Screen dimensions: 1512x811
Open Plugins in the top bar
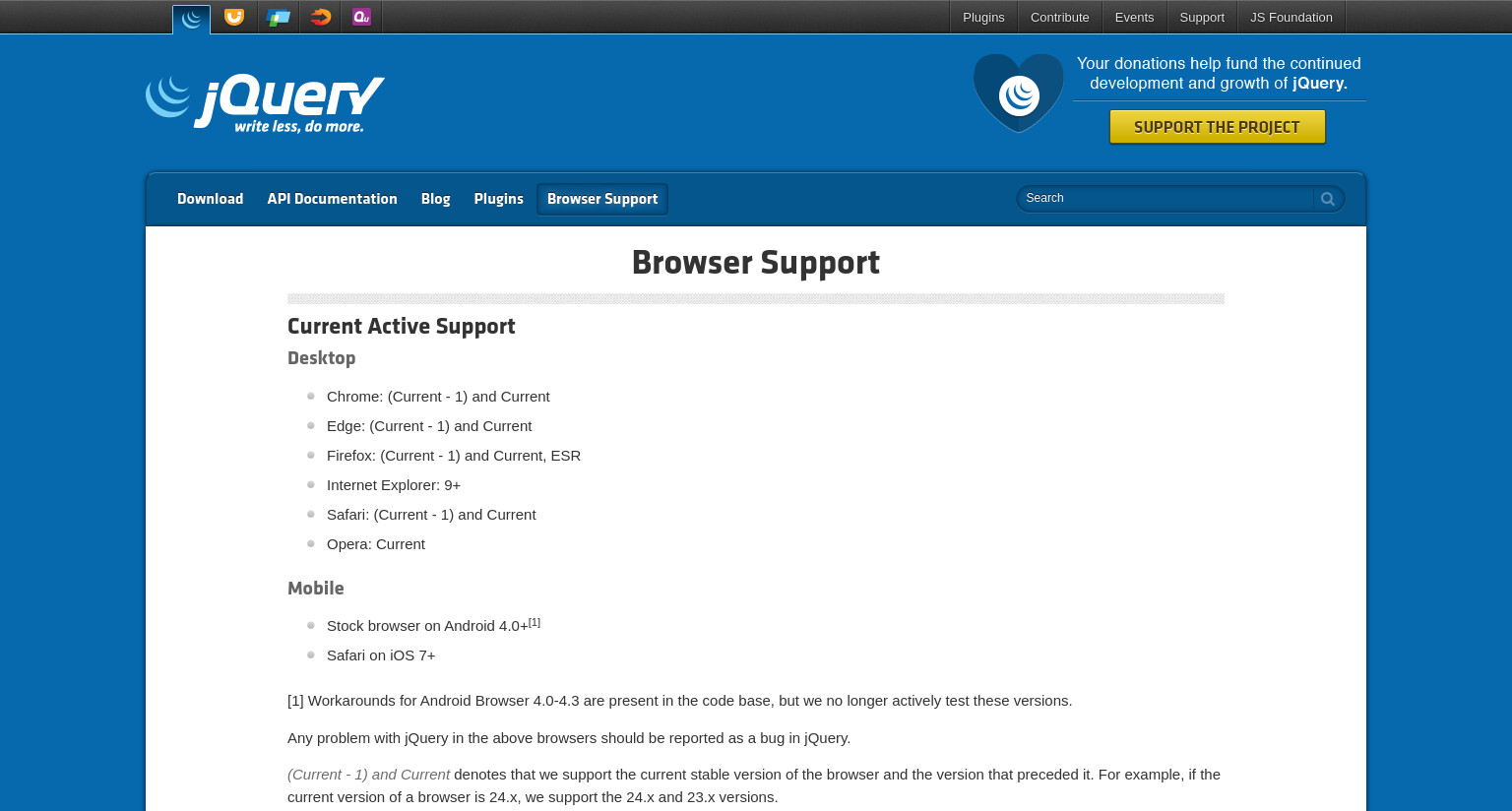click(983, 18)
